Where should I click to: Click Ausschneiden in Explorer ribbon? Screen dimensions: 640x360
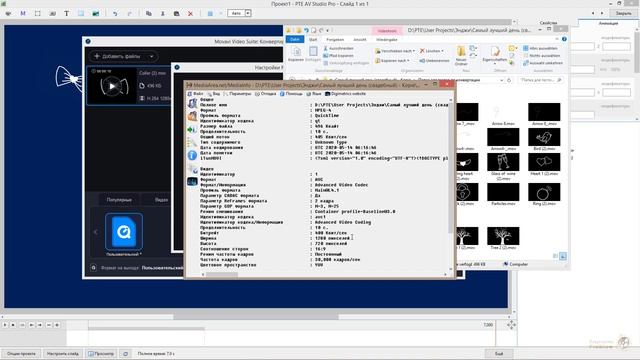(338, 48)
